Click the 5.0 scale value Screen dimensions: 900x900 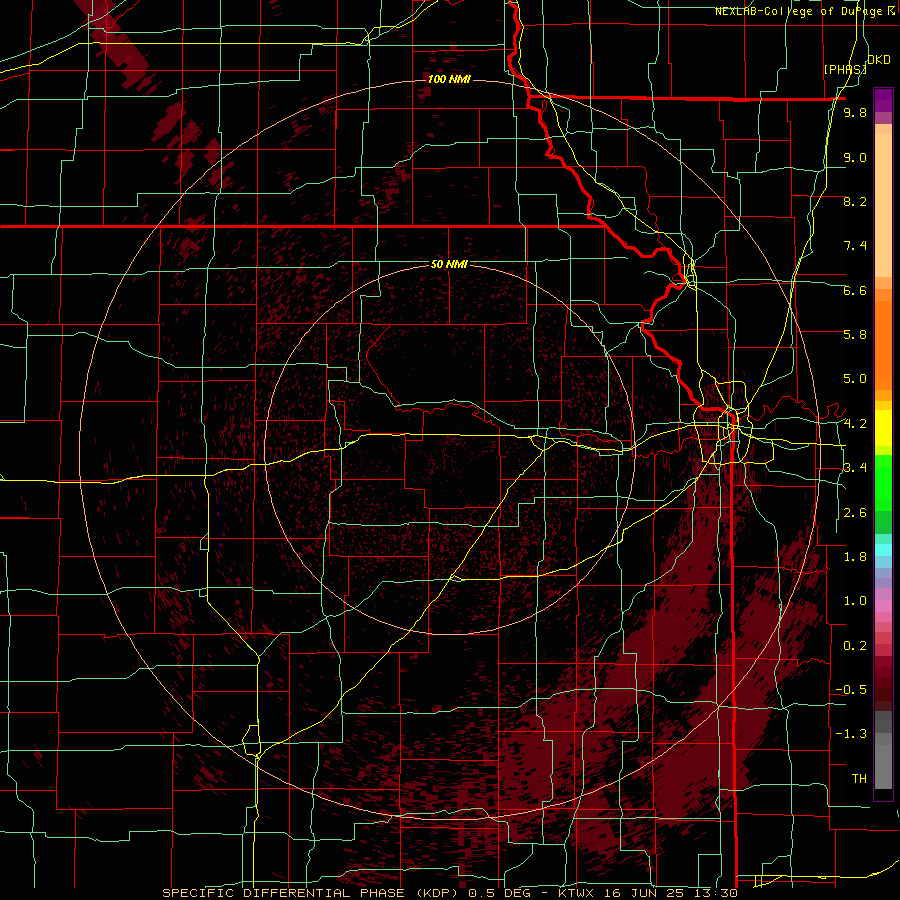(855, 379)
